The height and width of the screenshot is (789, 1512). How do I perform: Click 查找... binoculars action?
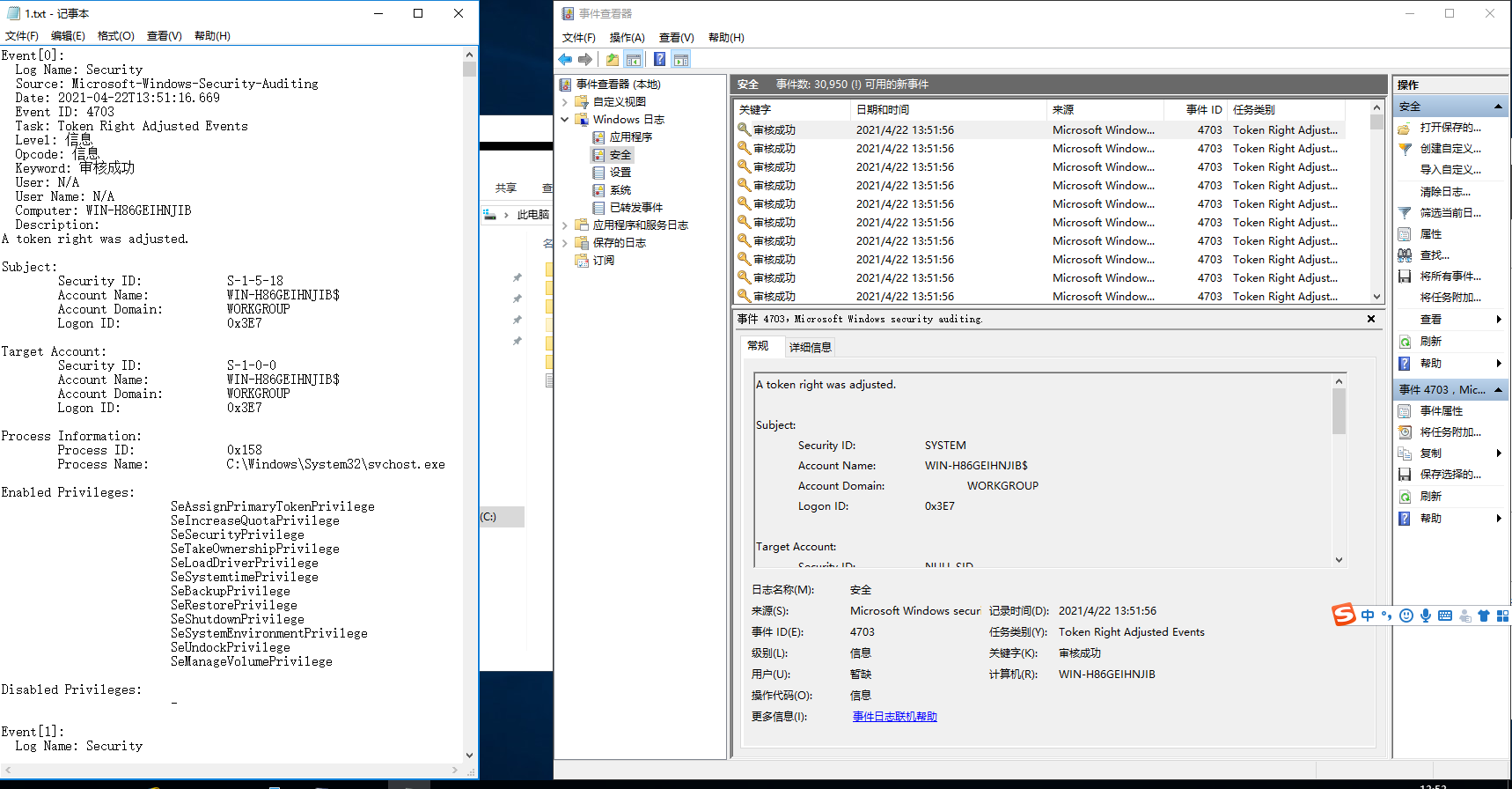coord(1435,255)
